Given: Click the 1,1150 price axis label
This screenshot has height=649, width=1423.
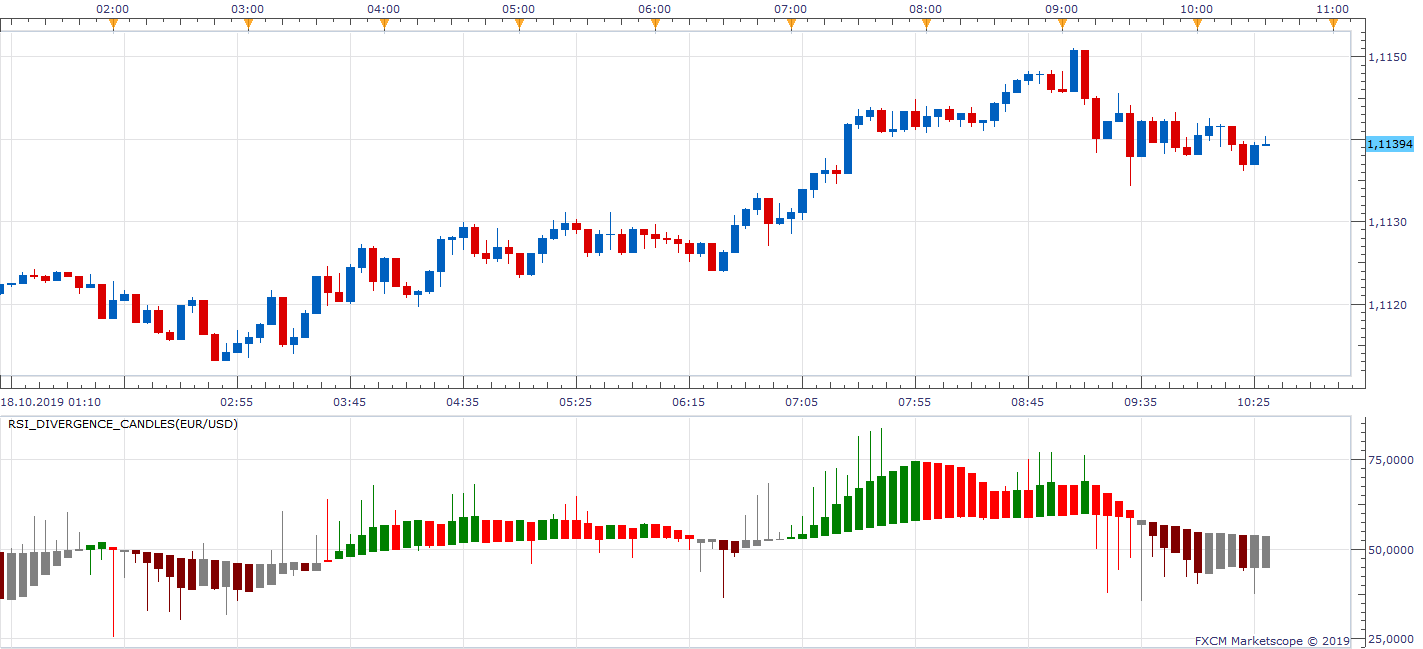Looking at the screenshot, I should coord(1386,58).
